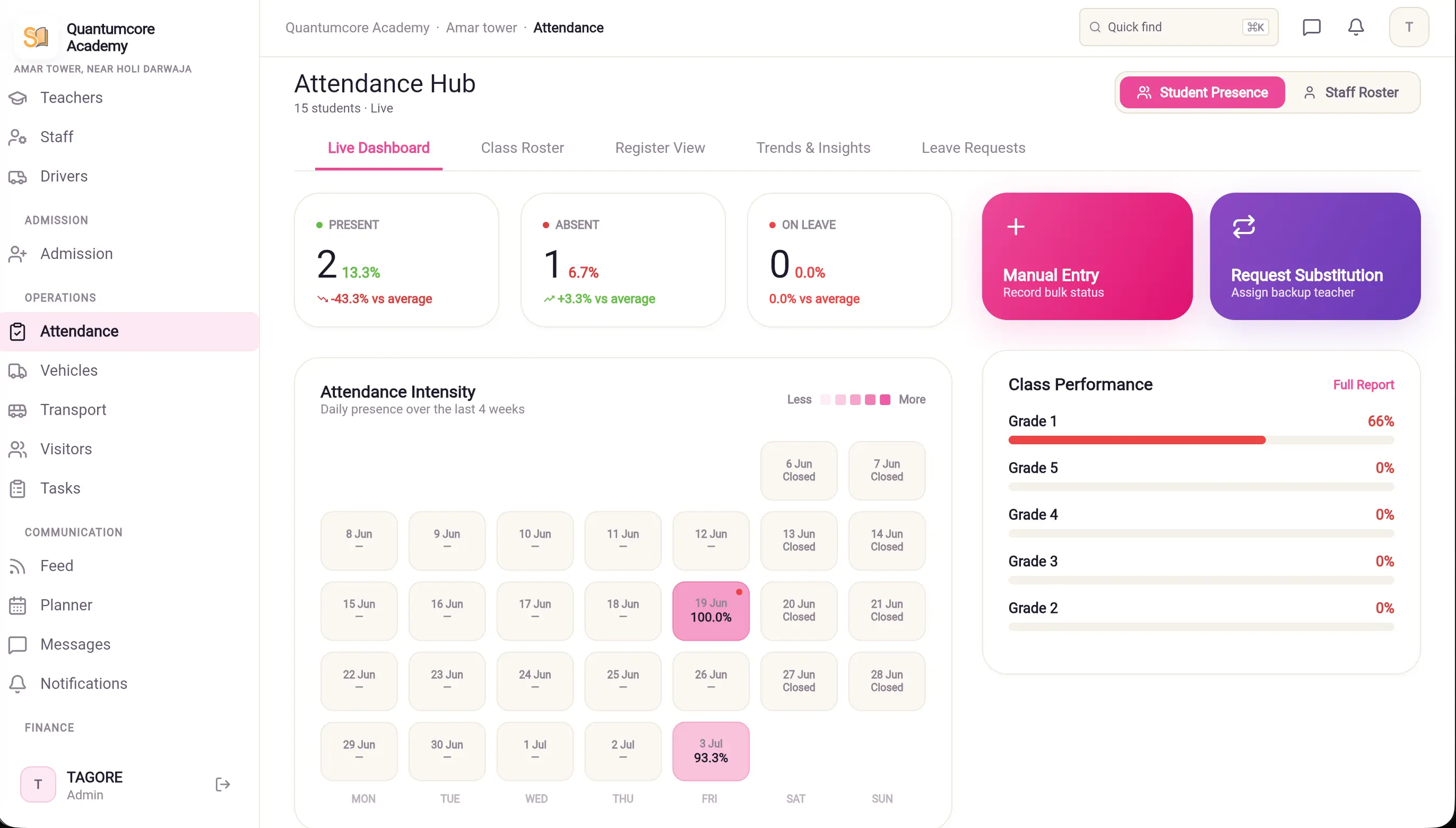Click the darkest intensity legend swatch

pos(885,399)
